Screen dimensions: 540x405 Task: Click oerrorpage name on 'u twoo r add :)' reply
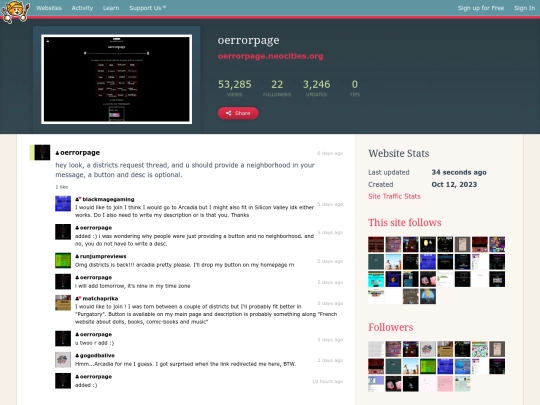96,334
